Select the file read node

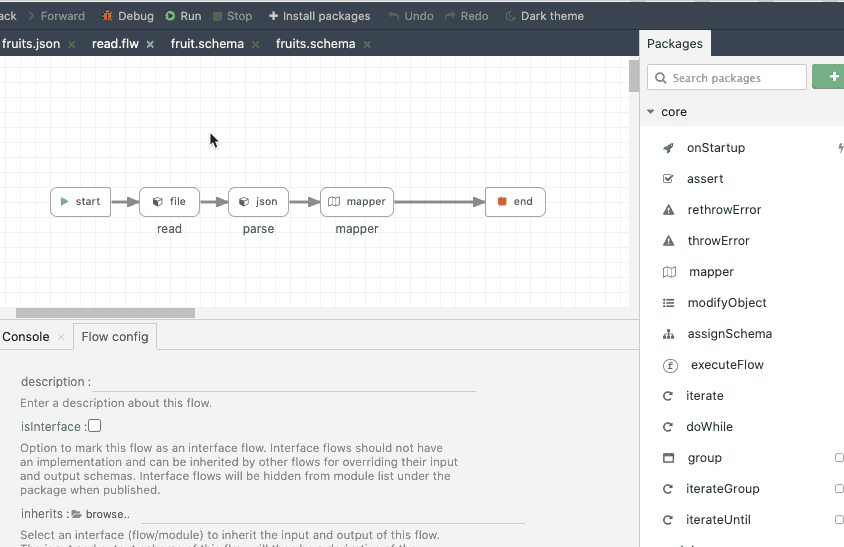(170, 202)
